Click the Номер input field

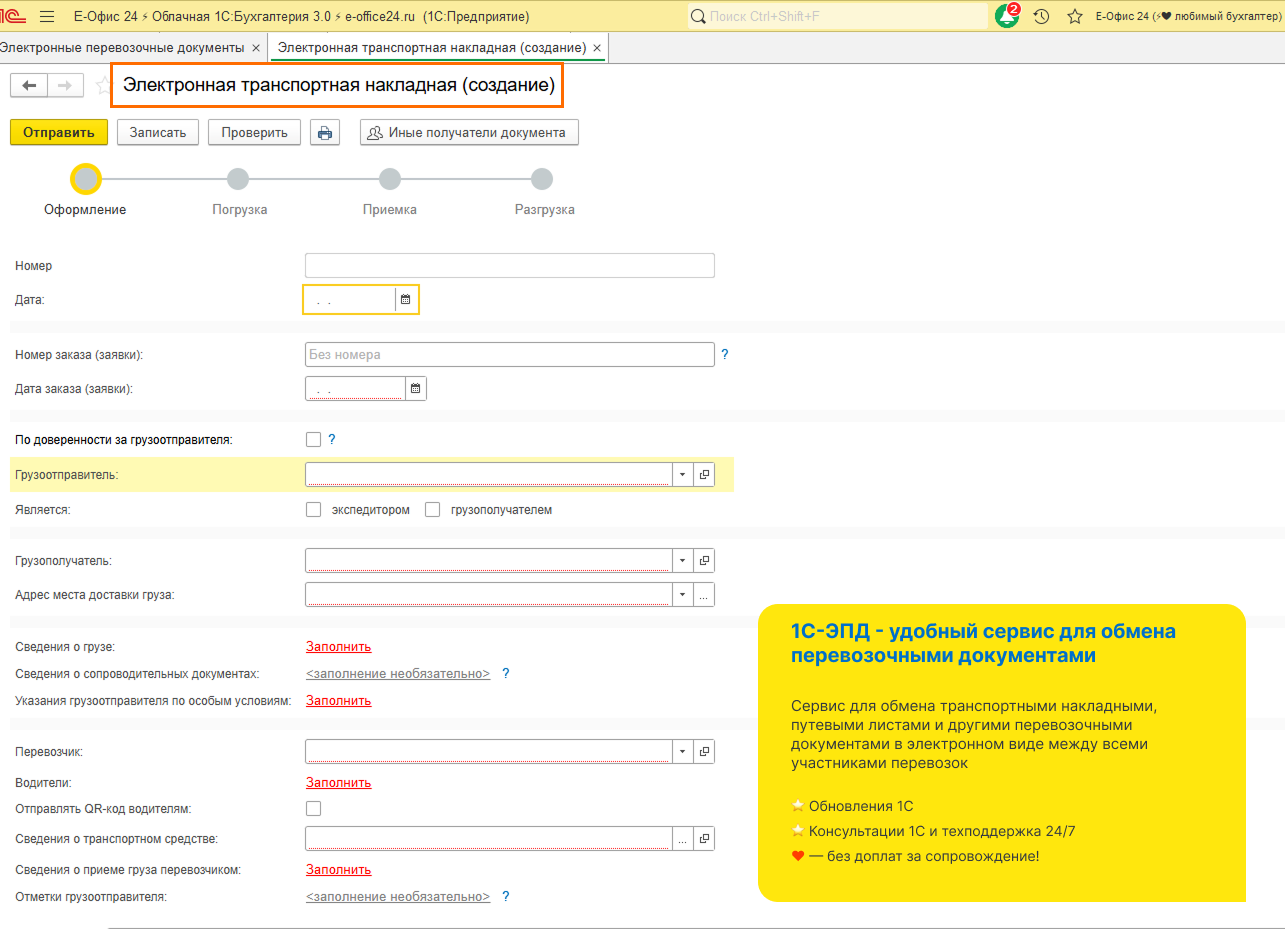[509, 265]
